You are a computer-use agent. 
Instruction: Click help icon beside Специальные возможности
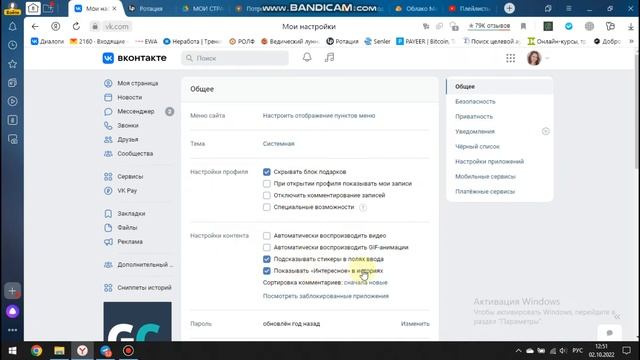pos(363,207)
